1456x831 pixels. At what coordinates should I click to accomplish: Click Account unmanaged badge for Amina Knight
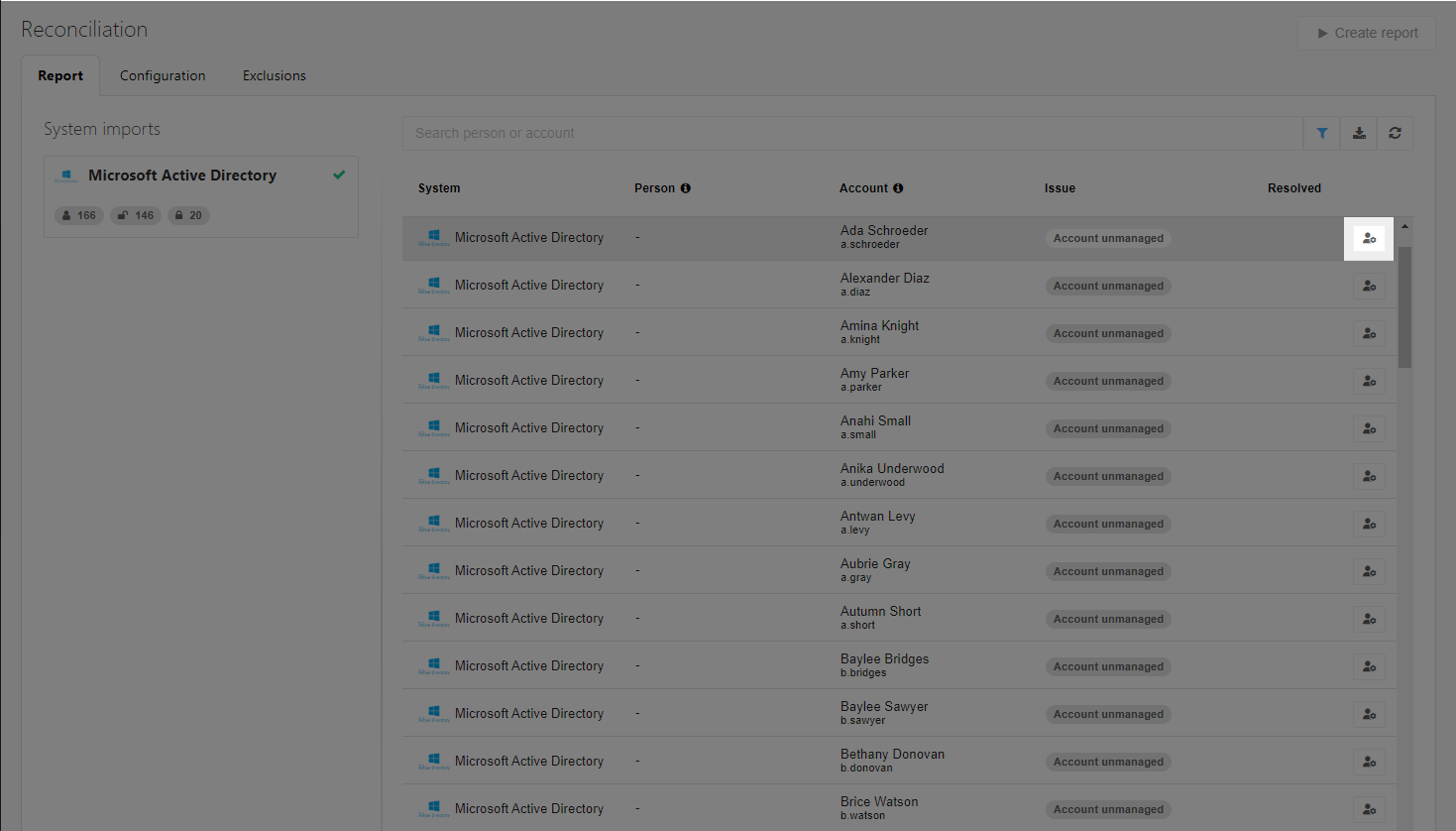[x=1108, y=333]
